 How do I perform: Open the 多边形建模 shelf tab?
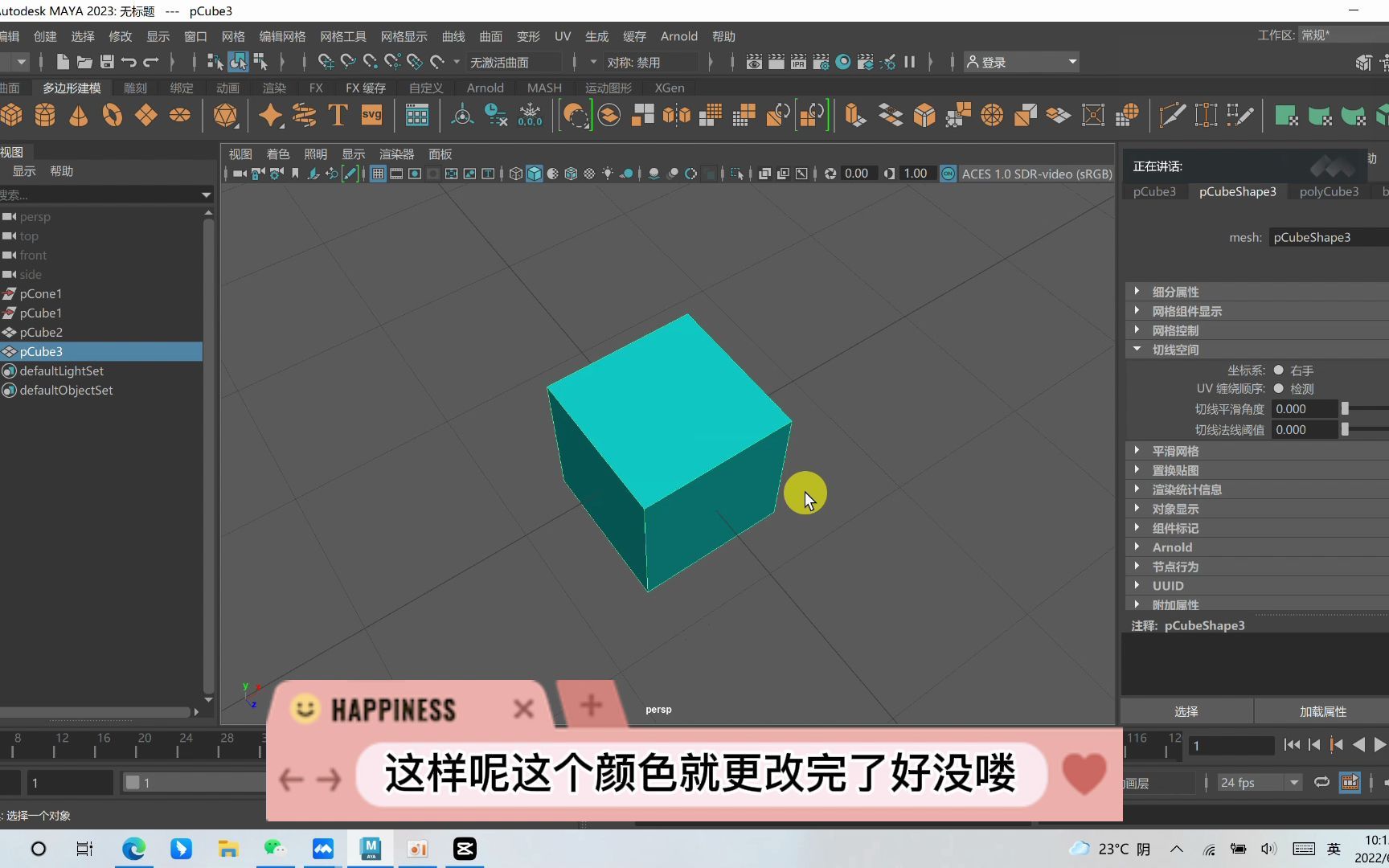click(72, 88)
